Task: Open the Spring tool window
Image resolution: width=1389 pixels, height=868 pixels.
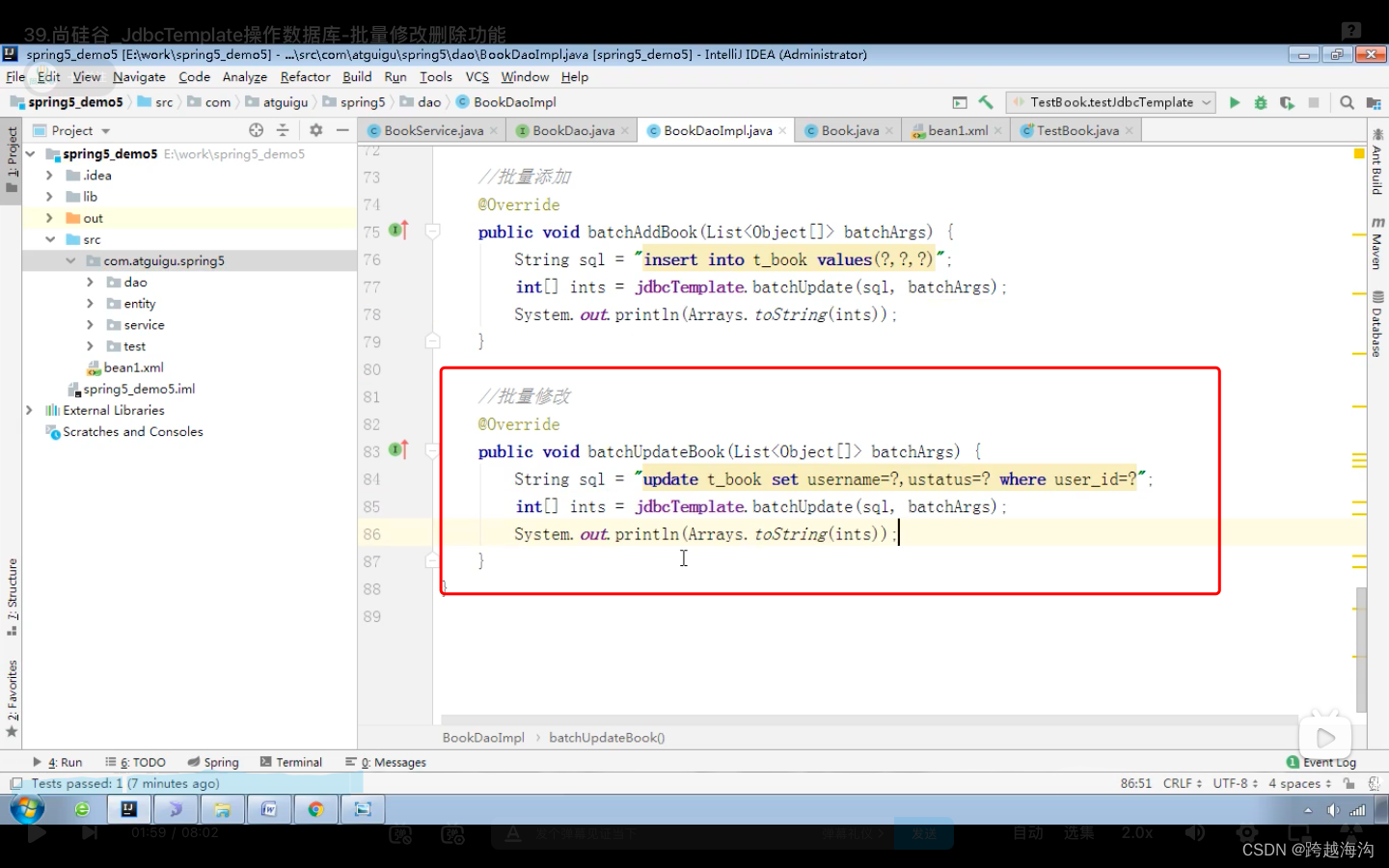Action: (213, 762)
